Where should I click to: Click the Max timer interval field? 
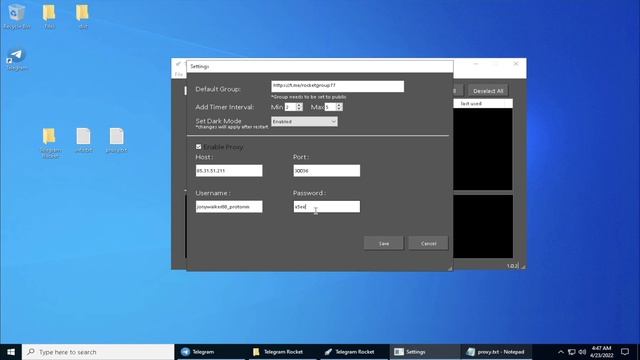tap(330, 107)
